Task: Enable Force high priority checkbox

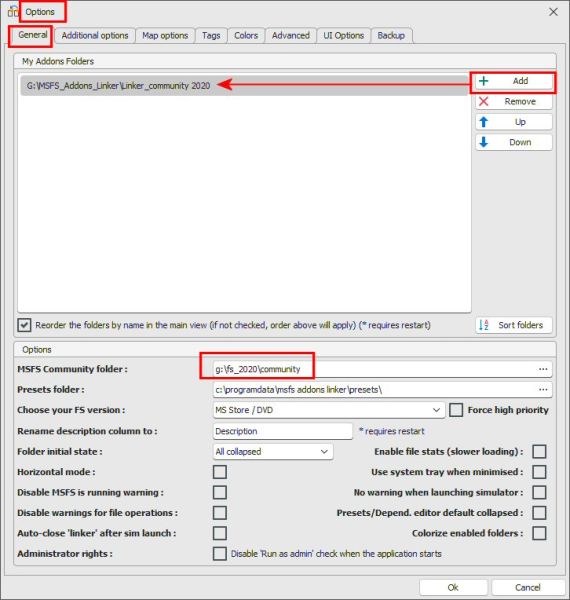Action: pyautogui.click(x=456, y=410)
